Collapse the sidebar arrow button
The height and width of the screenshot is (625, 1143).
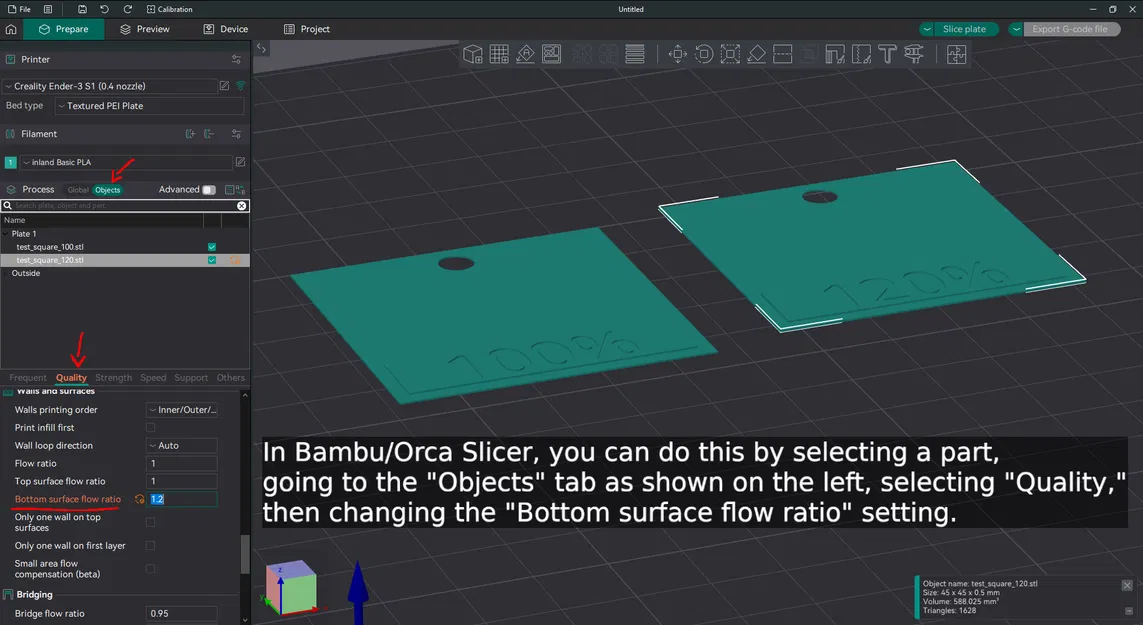point(261,48)
